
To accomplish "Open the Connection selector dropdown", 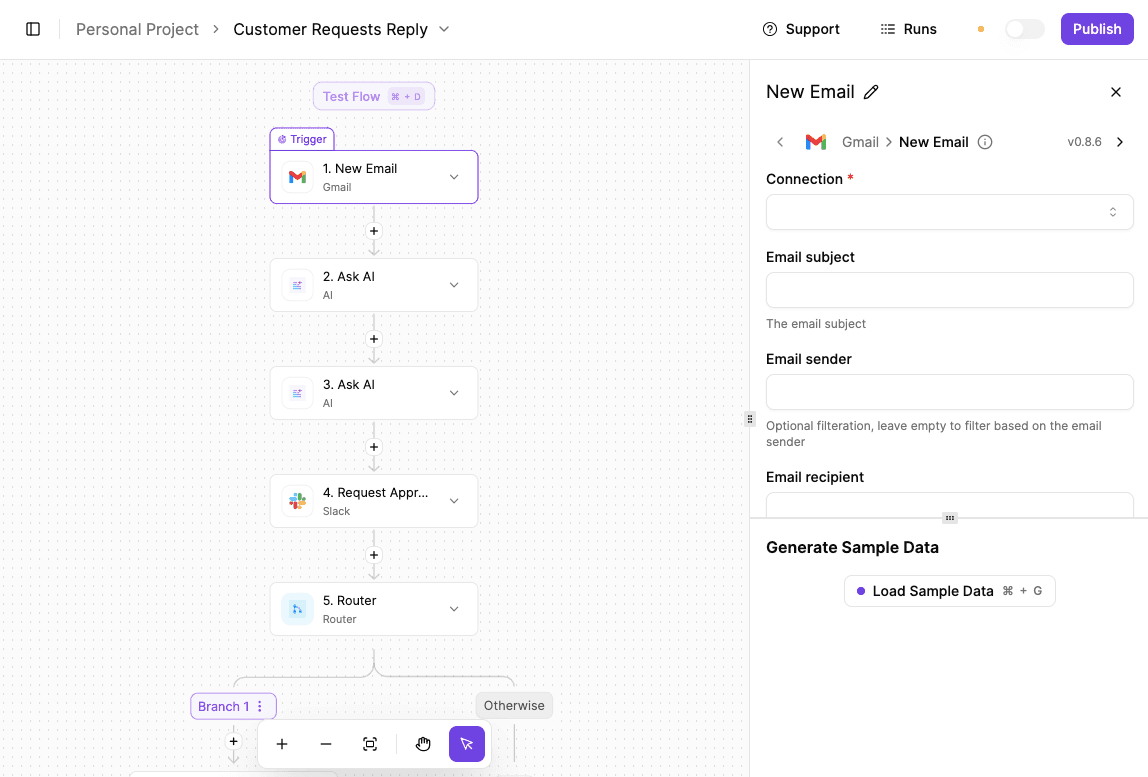I will pyautogui.click(x=948, y=212).
